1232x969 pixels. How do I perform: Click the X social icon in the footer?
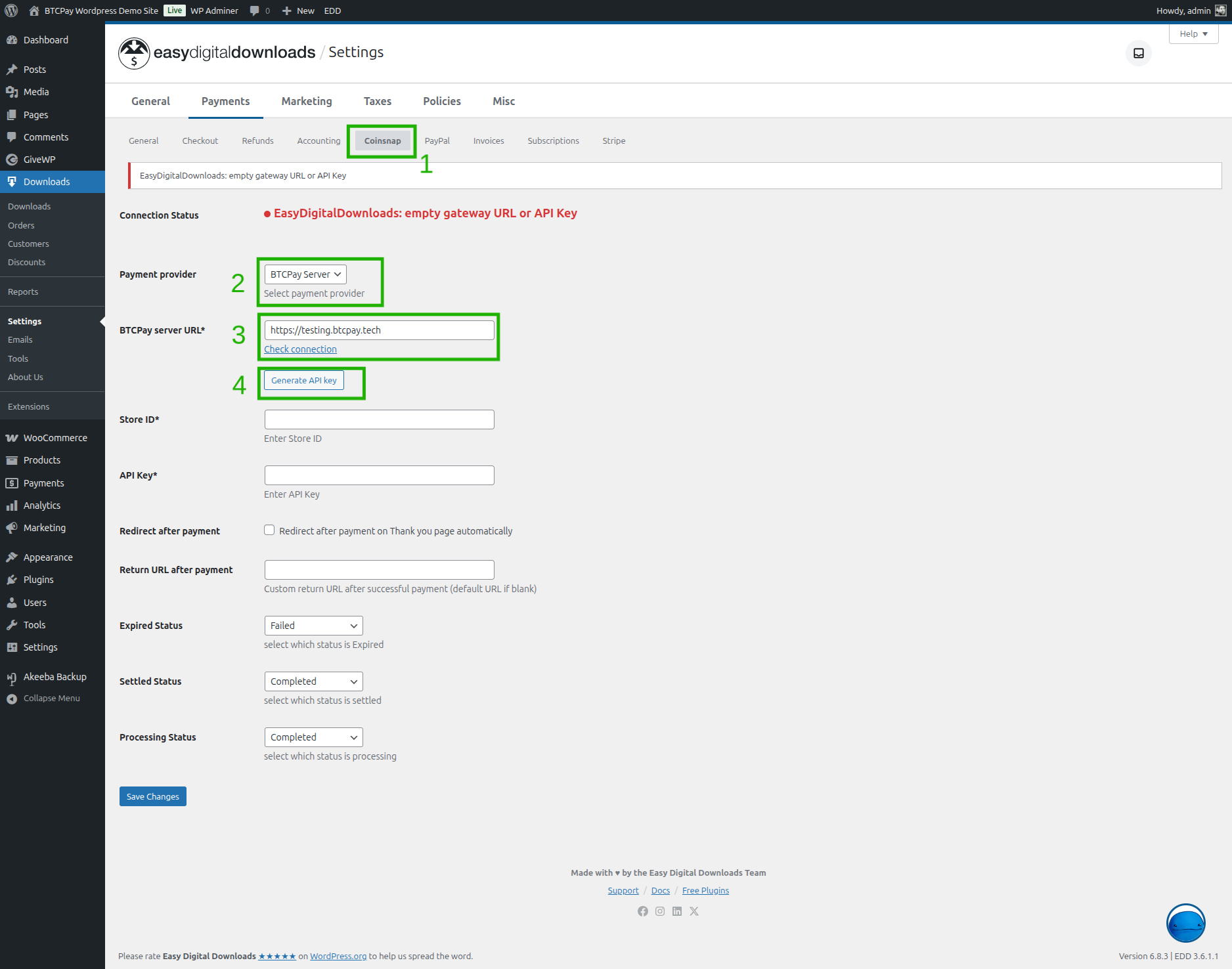point(694,911)
